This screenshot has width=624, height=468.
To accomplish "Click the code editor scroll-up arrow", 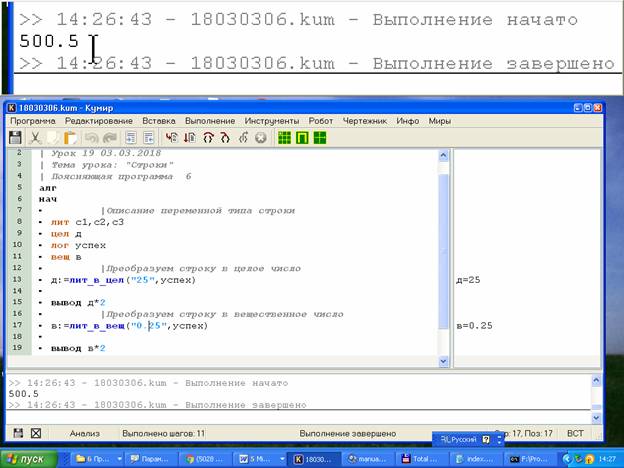I will [x=444, y=156].
